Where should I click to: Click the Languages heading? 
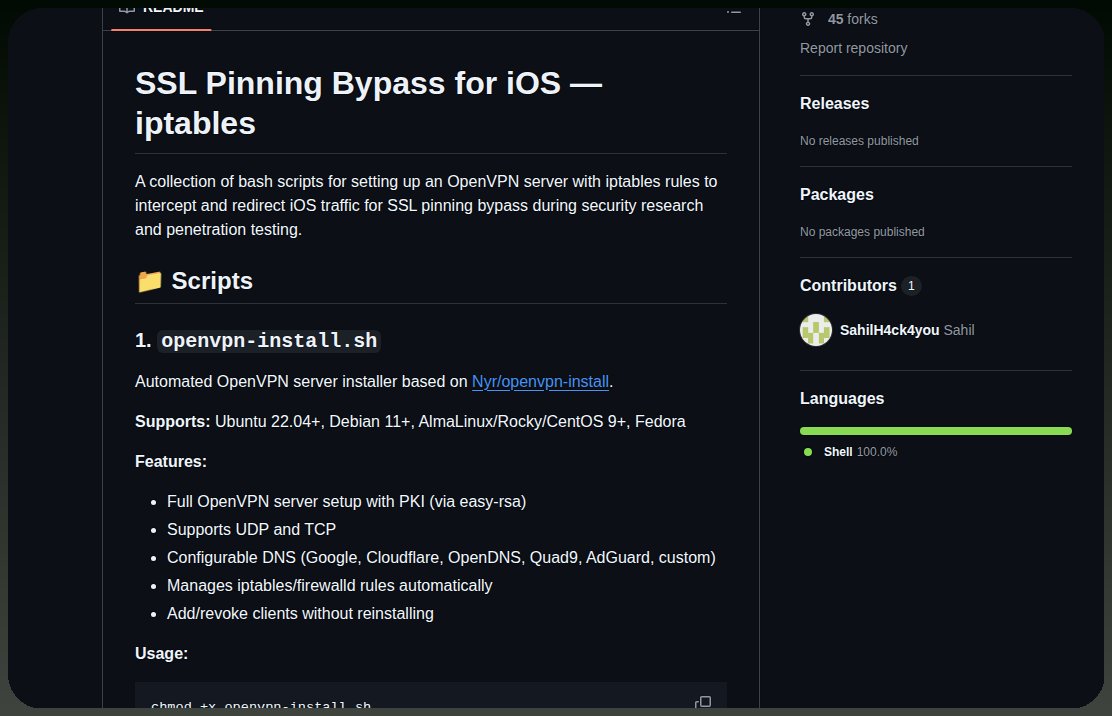pos(842,398)
